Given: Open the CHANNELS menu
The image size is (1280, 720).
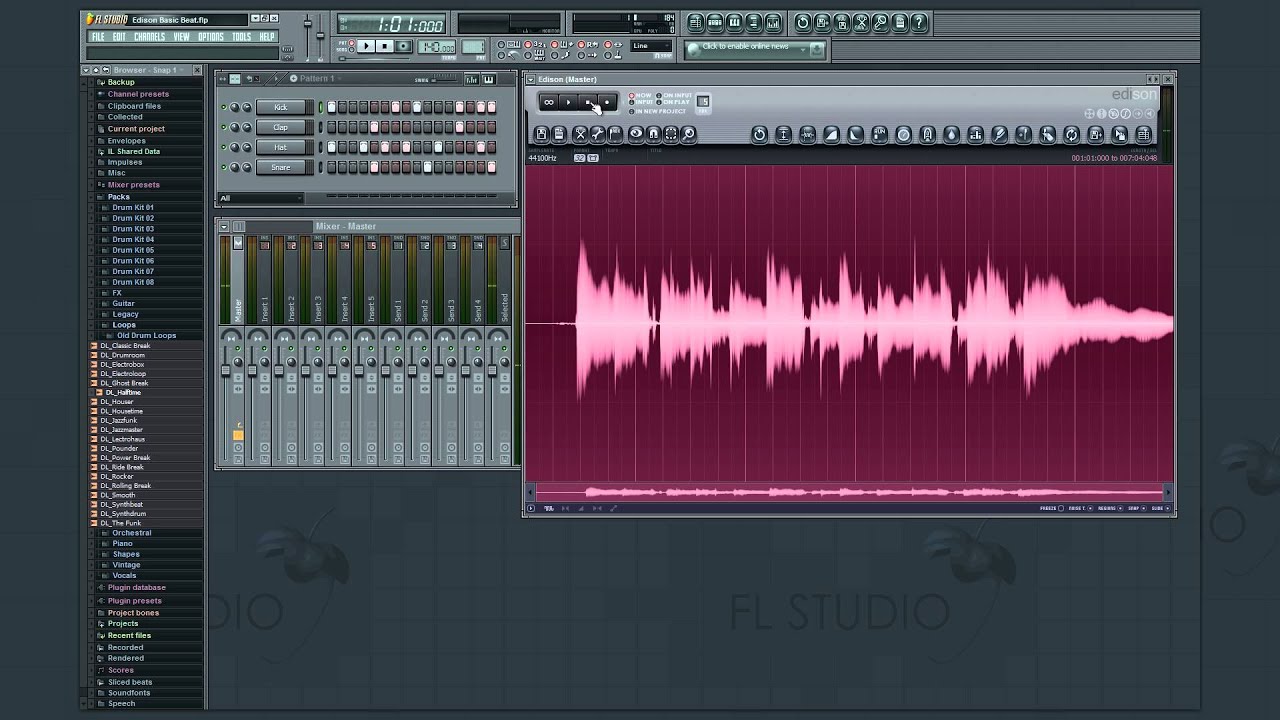Looking at the screenshot, I should [149, 37].
